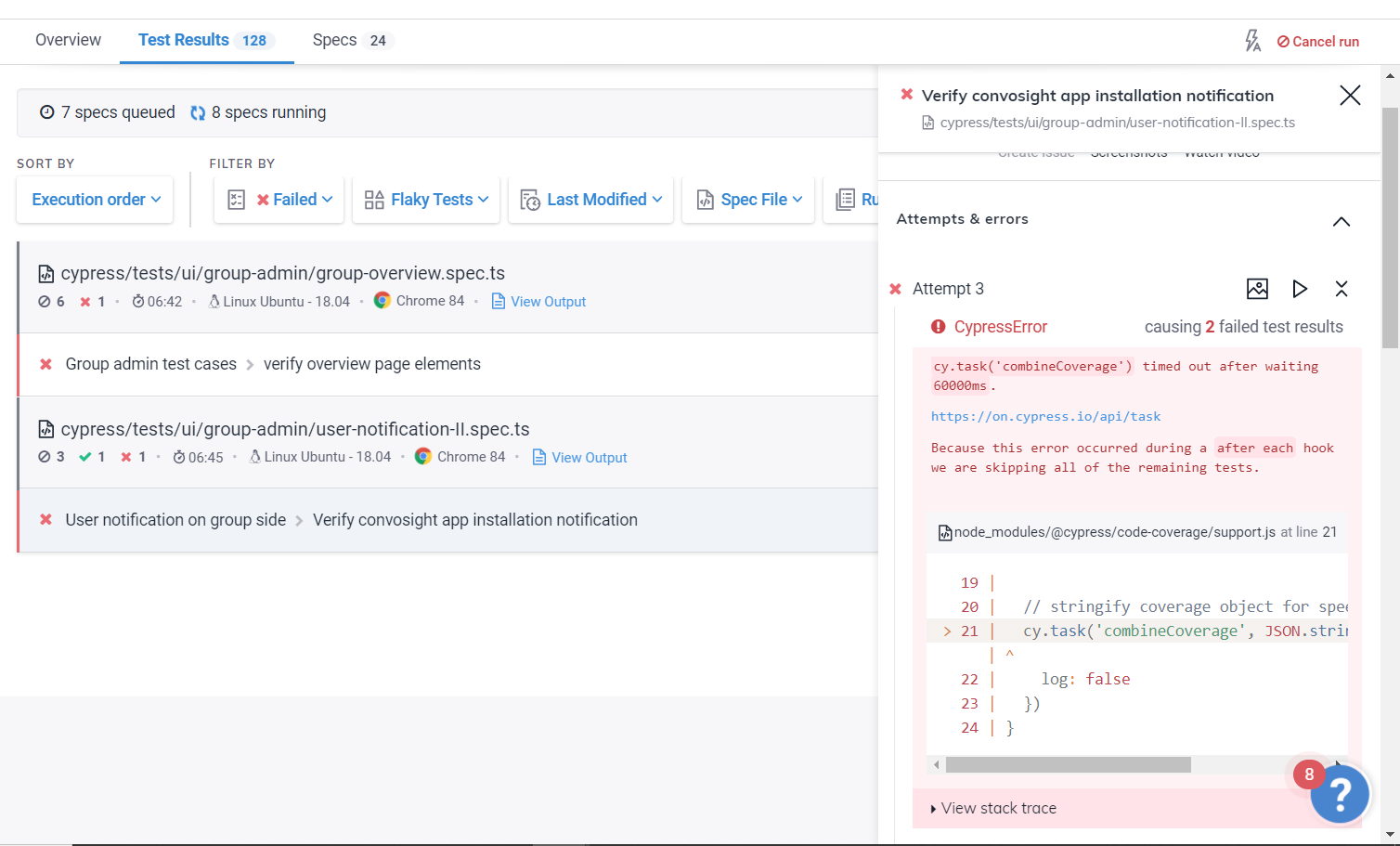
Task: Switch to the Specs tab
Action: click(x=334, y=40)
